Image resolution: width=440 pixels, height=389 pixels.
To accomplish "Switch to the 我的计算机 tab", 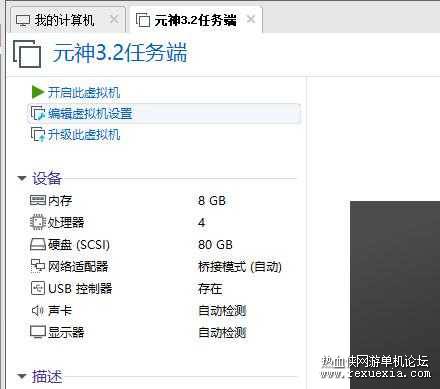I will tap(67, 20).
